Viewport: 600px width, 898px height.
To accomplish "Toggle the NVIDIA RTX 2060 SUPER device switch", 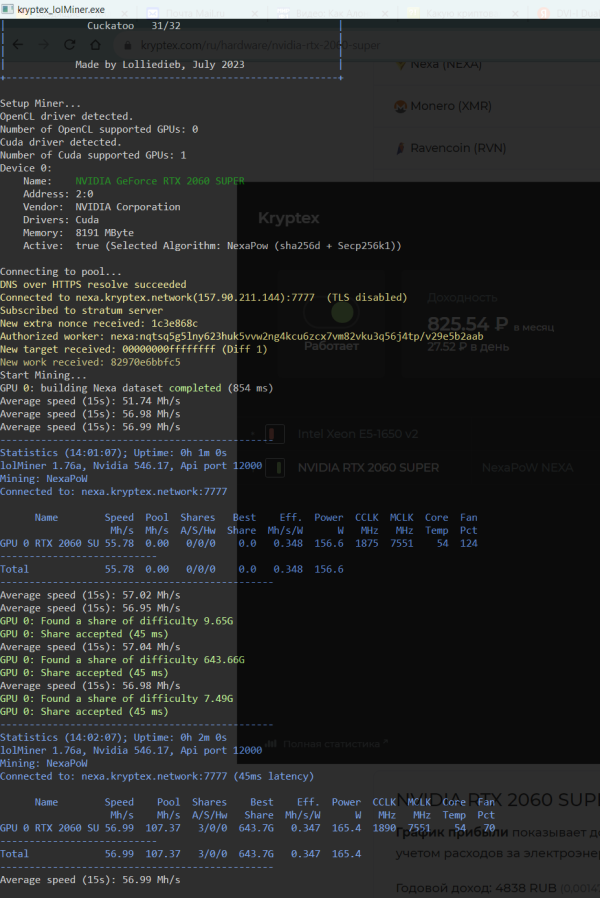I will 275,468.
